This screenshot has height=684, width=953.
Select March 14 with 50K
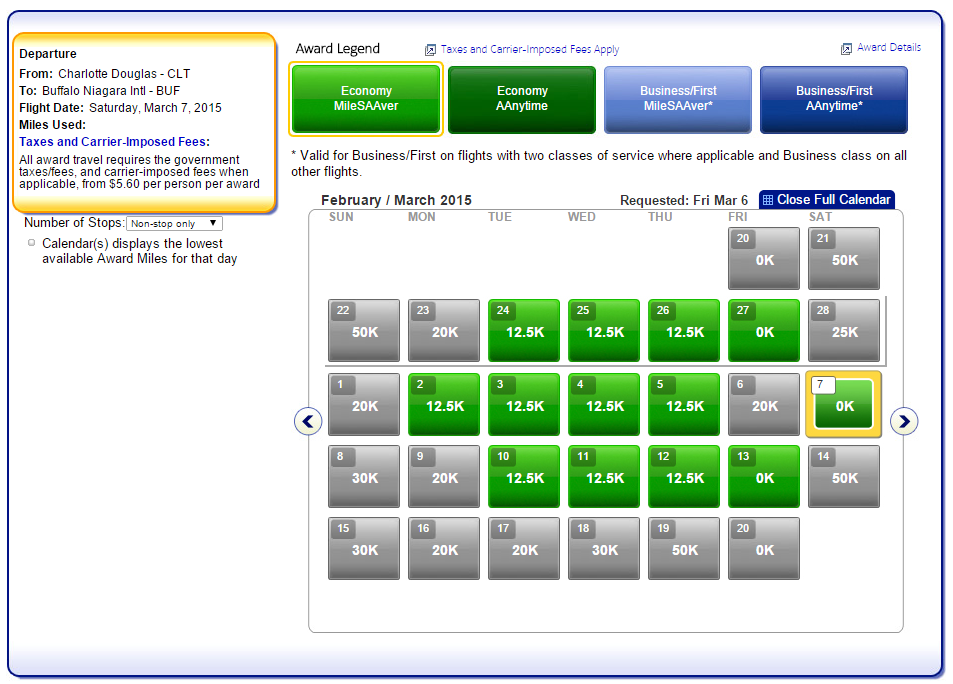coord(844,476)
